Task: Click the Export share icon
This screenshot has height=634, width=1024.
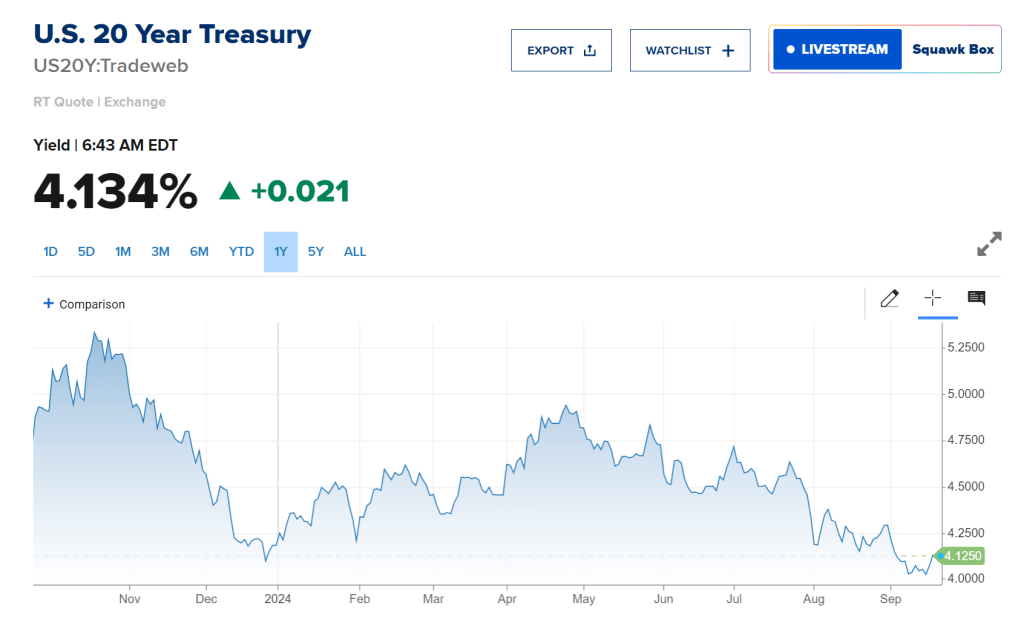Action: tap(590, 50)
